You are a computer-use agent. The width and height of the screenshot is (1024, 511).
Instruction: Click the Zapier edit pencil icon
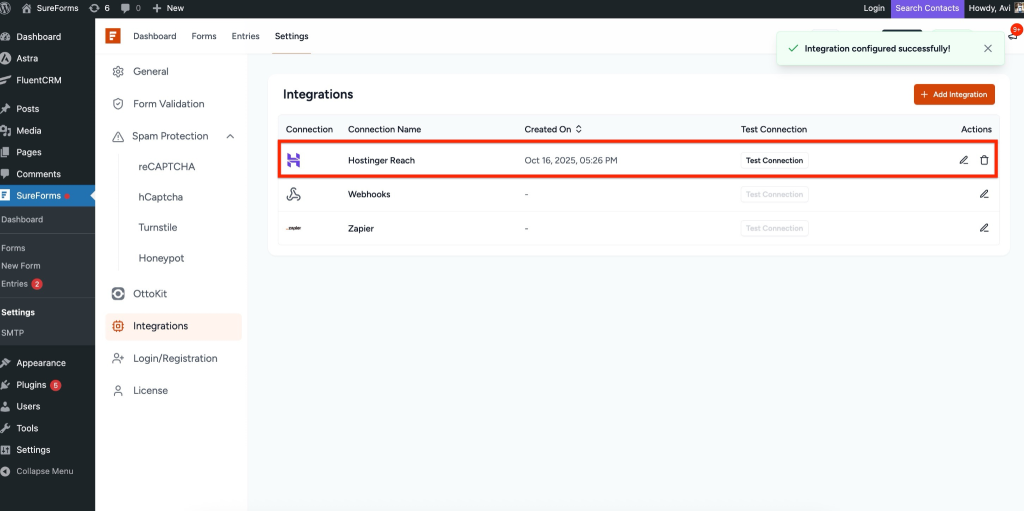[x=984, y=228]
